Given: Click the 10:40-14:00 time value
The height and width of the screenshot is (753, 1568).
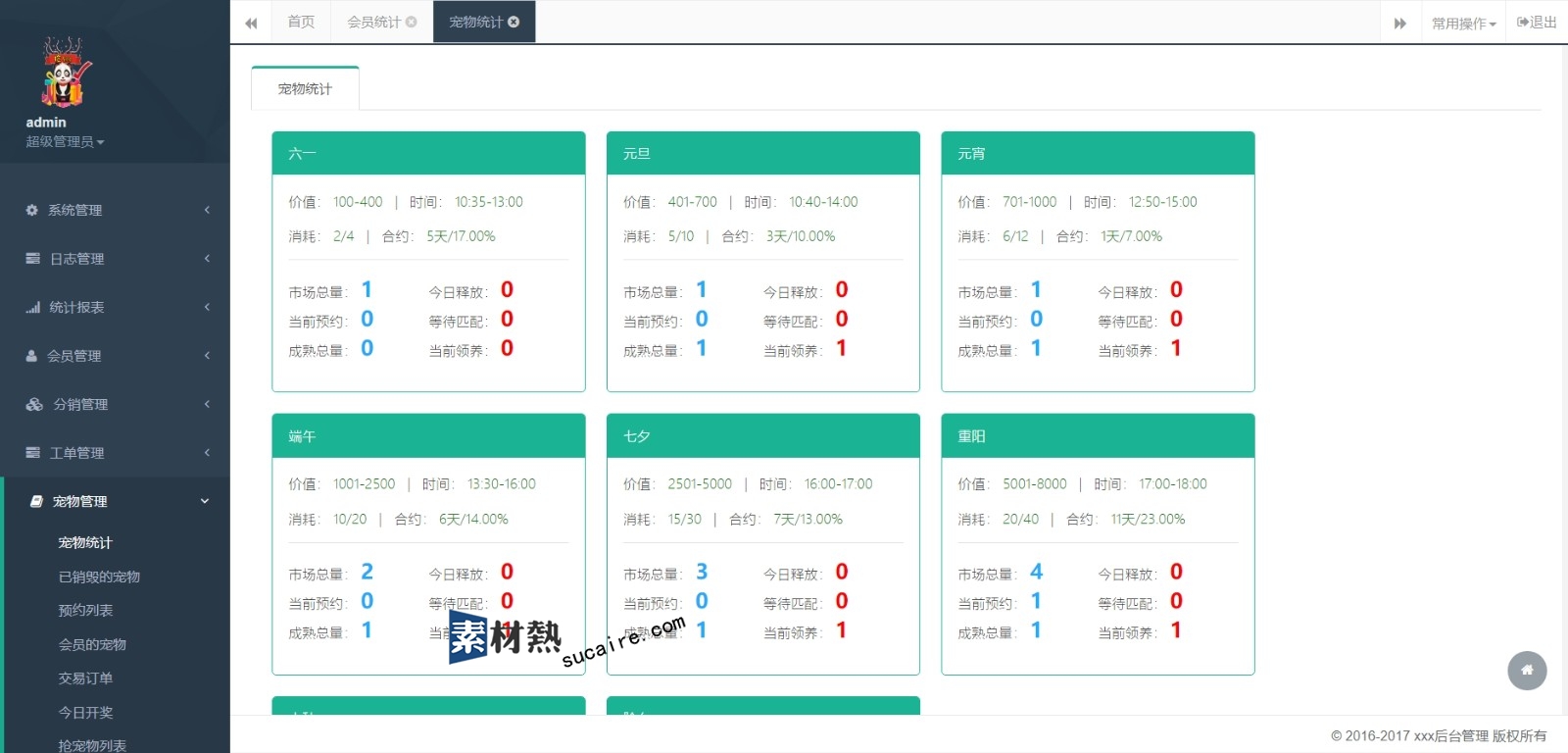Looking at the screenshot, I should 823,202.
